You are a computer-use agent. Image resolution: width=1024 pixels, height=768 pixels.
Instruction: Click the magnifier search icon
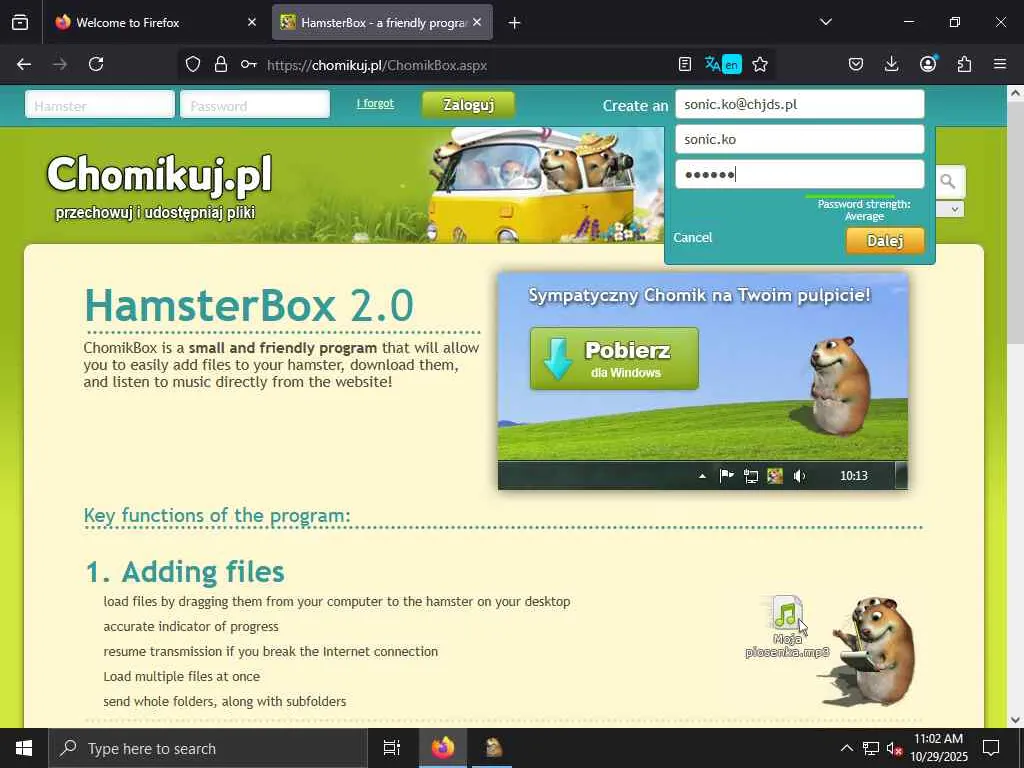coord(948,182)
